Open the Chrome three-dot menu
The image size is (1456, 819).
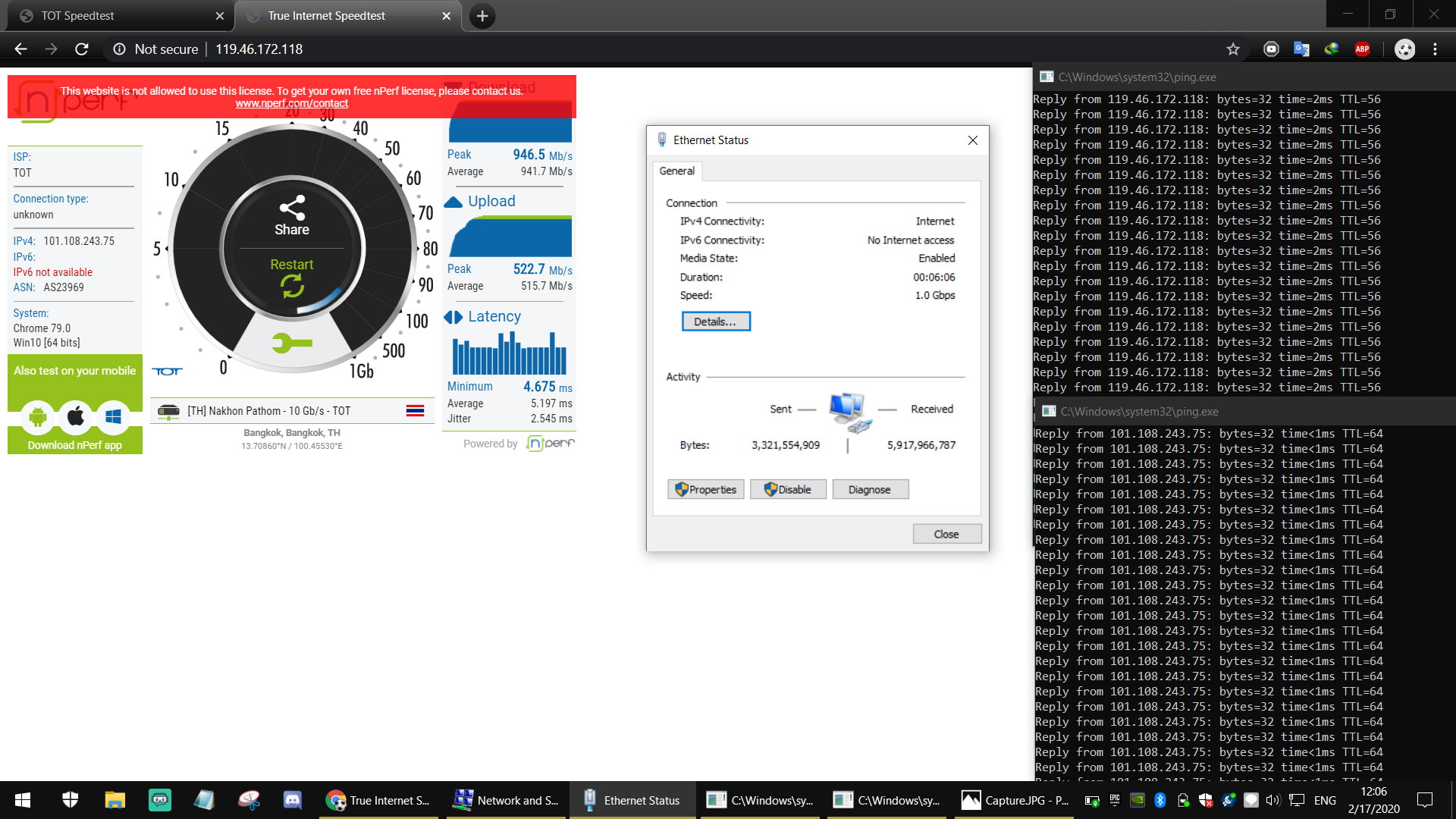tap(1435, 49)
